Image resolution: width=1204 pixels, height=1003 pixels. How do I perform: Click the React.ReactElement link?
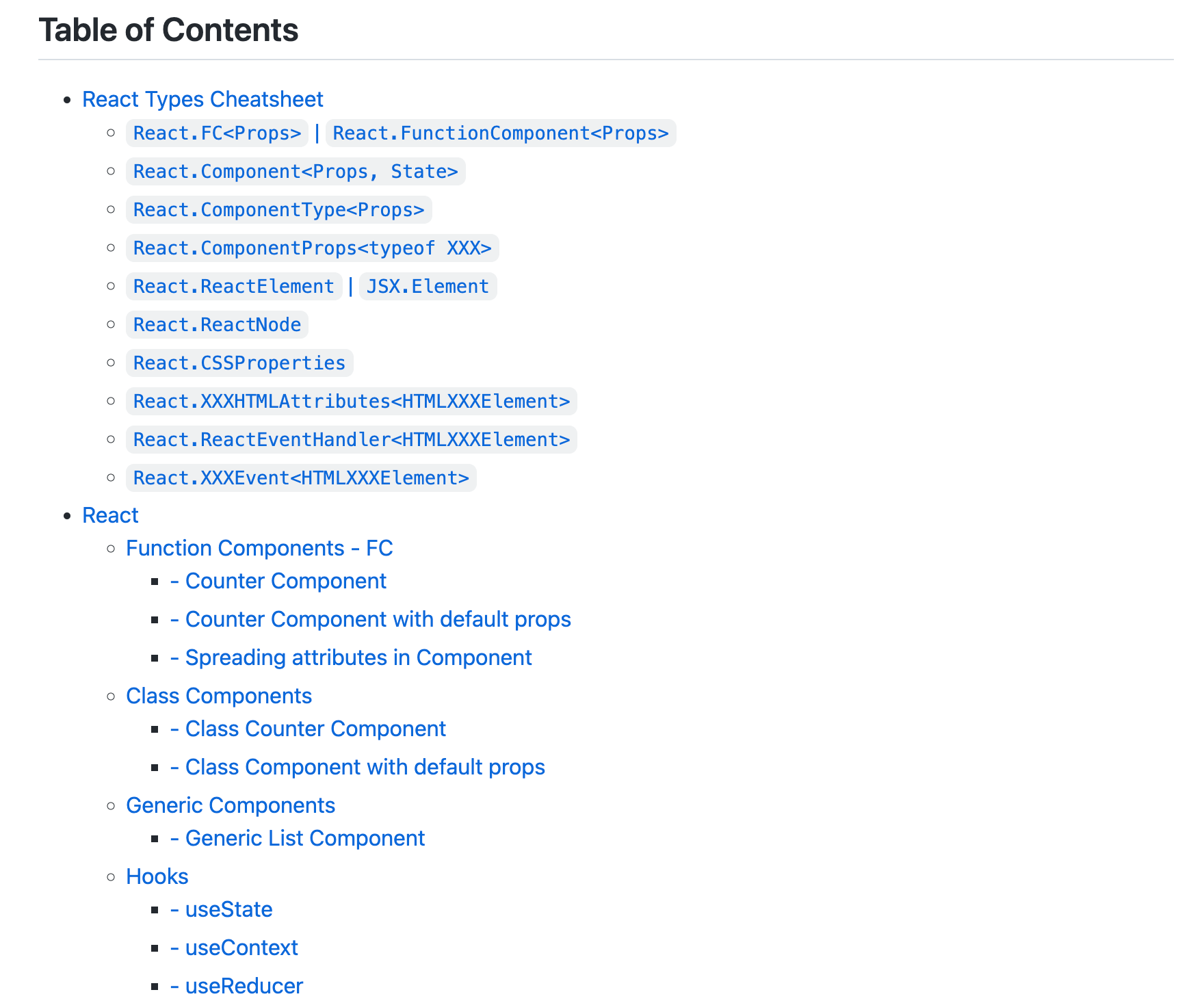233,287
